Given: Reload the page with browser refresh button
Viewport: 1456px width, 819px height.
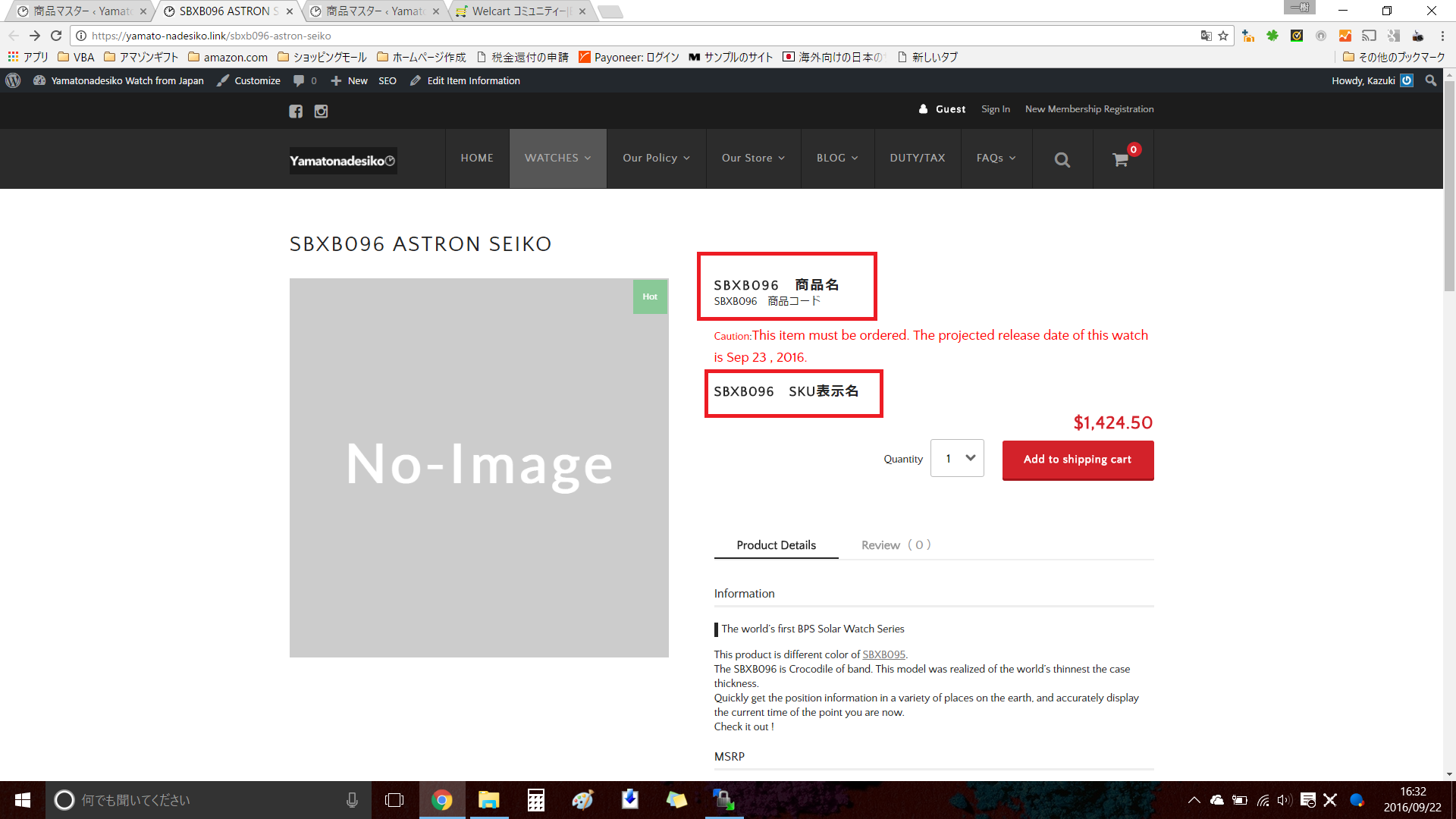Looking at the screenshot, I should coord(56,36).
